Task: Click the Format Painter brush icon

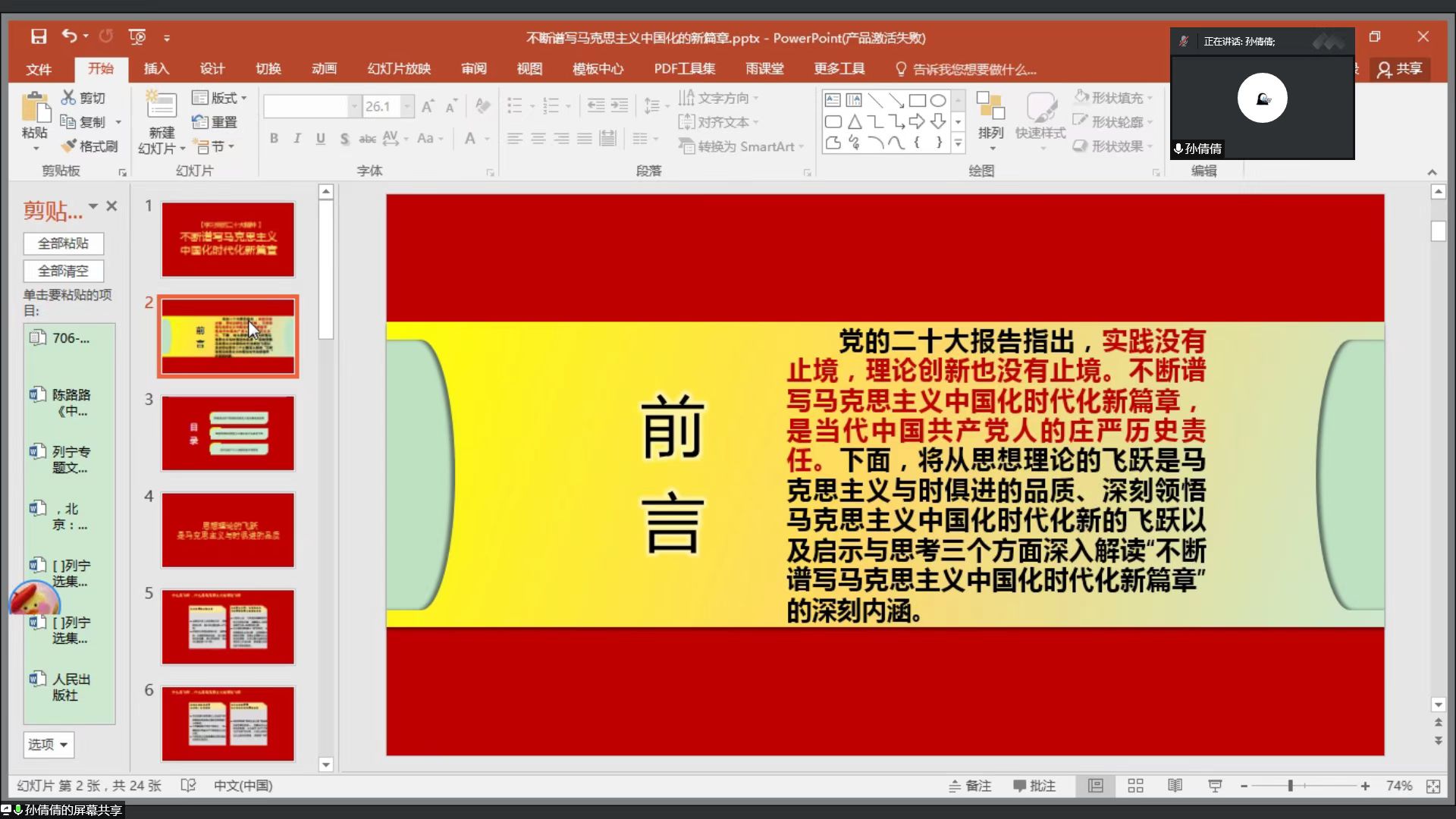Action: coord(70,146)
